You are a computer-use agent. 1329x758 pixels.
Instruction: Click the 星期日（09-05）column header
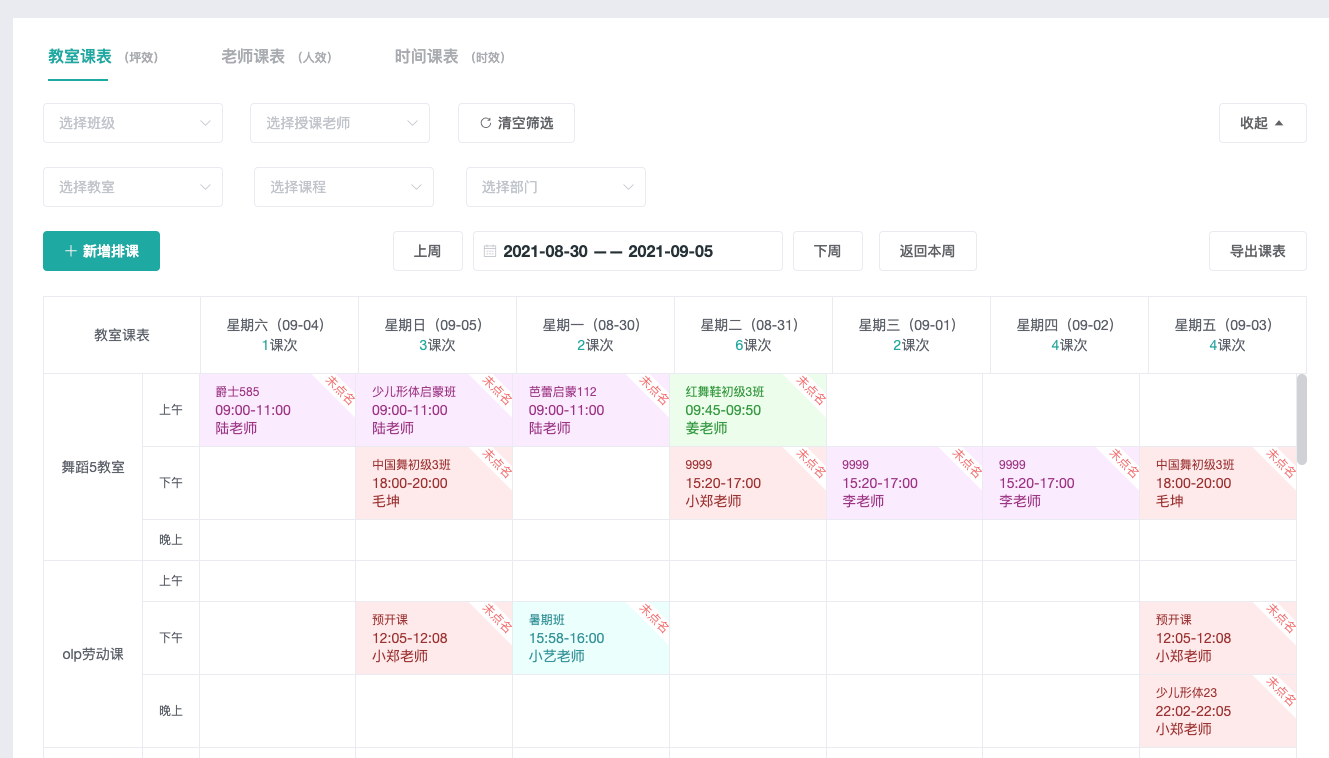click(x=437, y=335)
